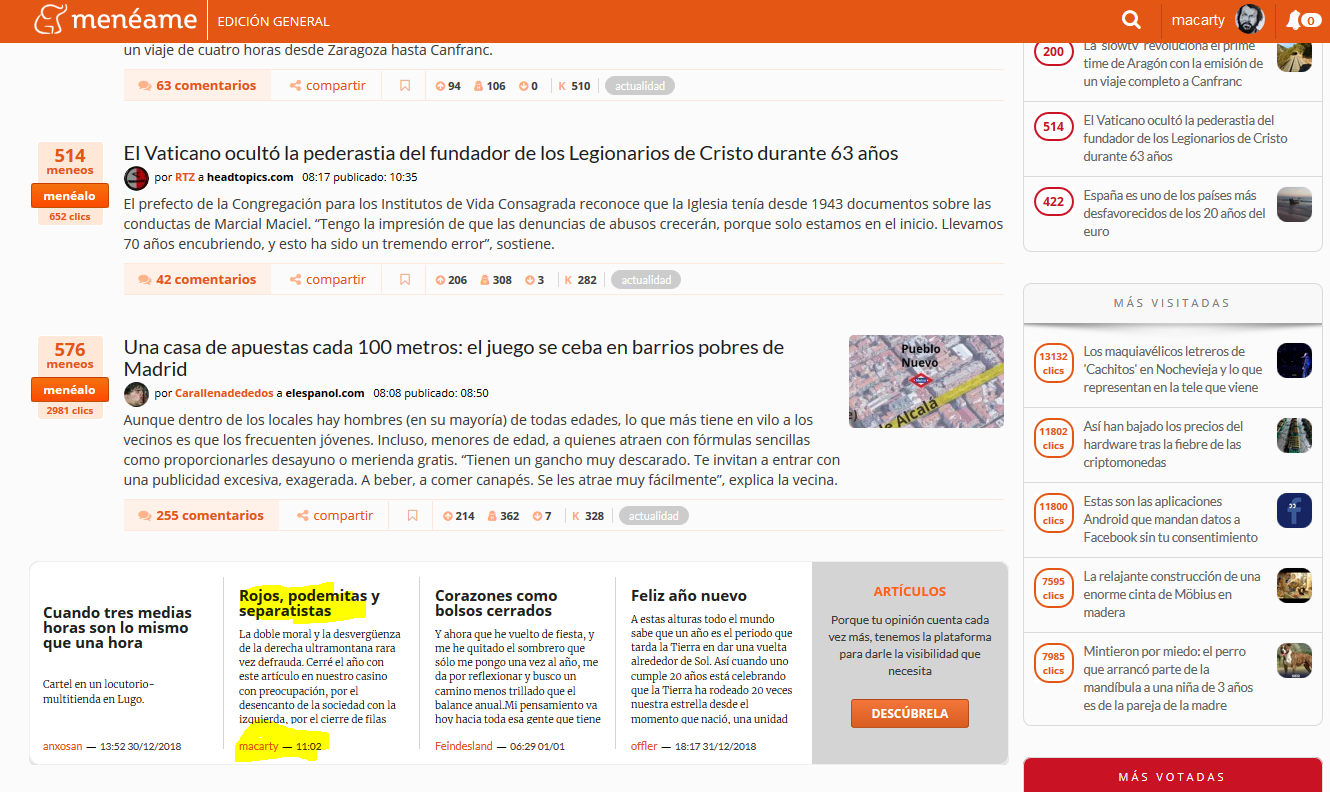Screen dimensions: 1330x792
Task: Click dog thumbnail in Más Visitadas
Action: [x=1294, y=661]
